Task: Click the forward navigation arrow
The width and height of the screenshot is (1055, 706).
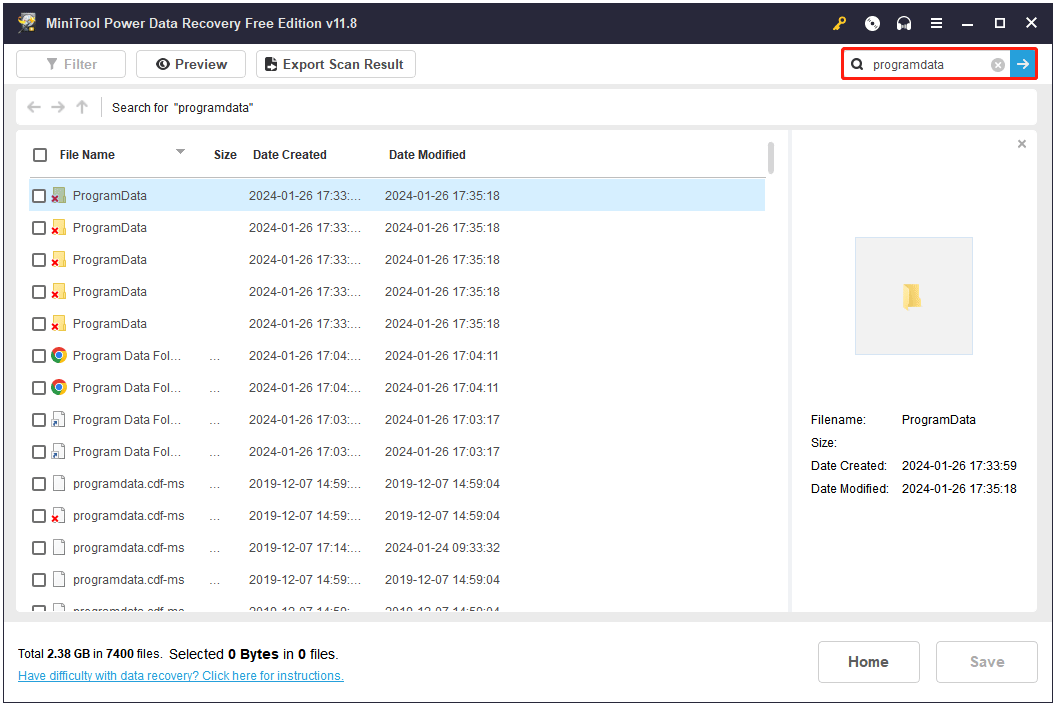Action: [58, 107]
